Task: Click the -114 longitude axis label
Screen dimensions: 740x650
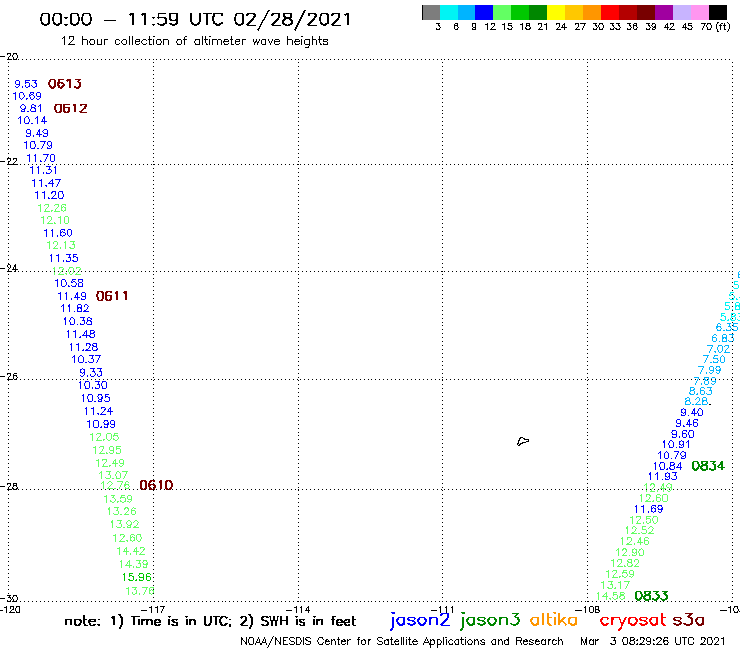Action: pyautogui.click(x=299, y=610)
